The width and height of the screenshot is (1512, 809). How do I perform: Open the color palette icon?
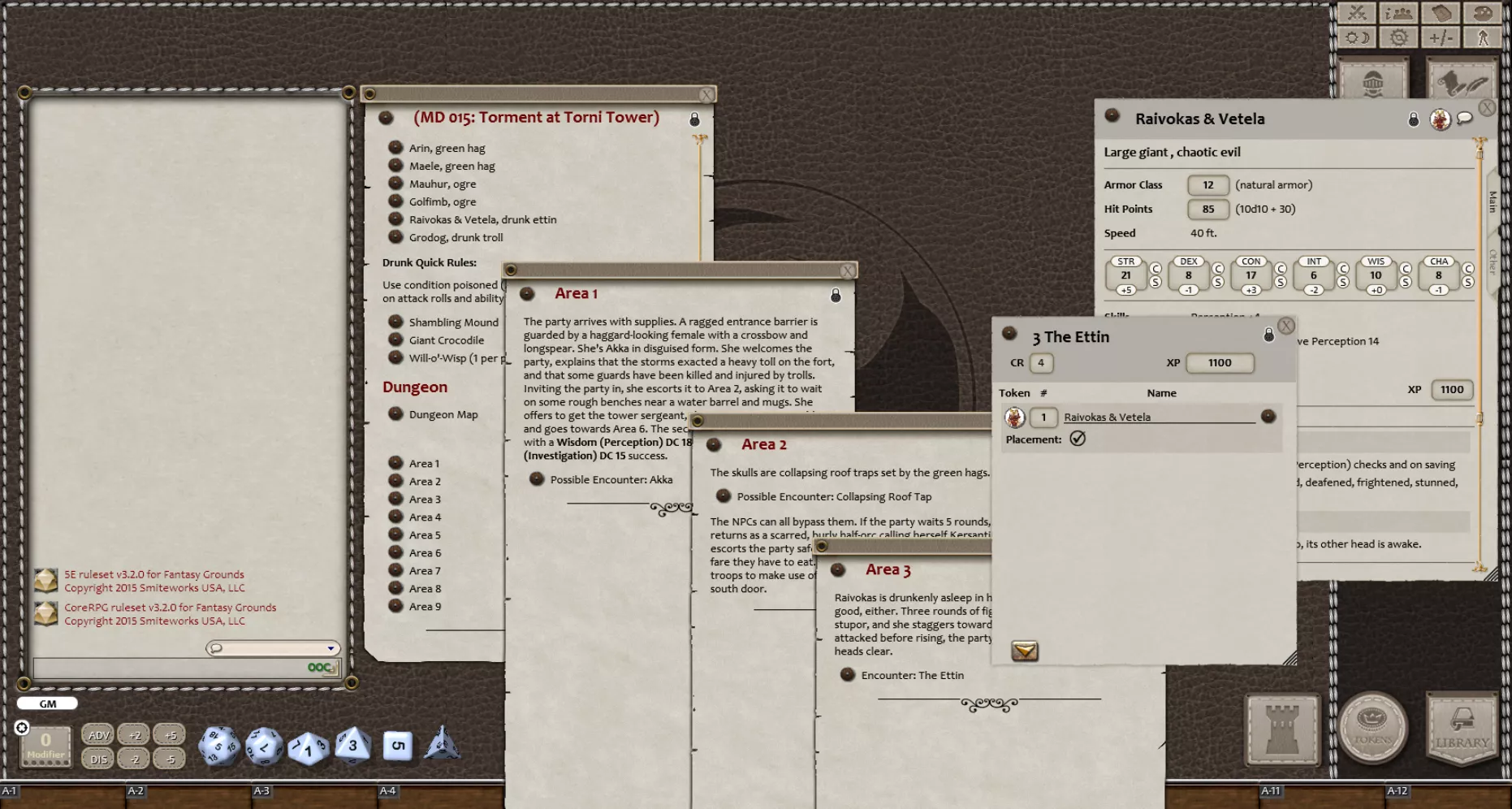(1483, 13)
